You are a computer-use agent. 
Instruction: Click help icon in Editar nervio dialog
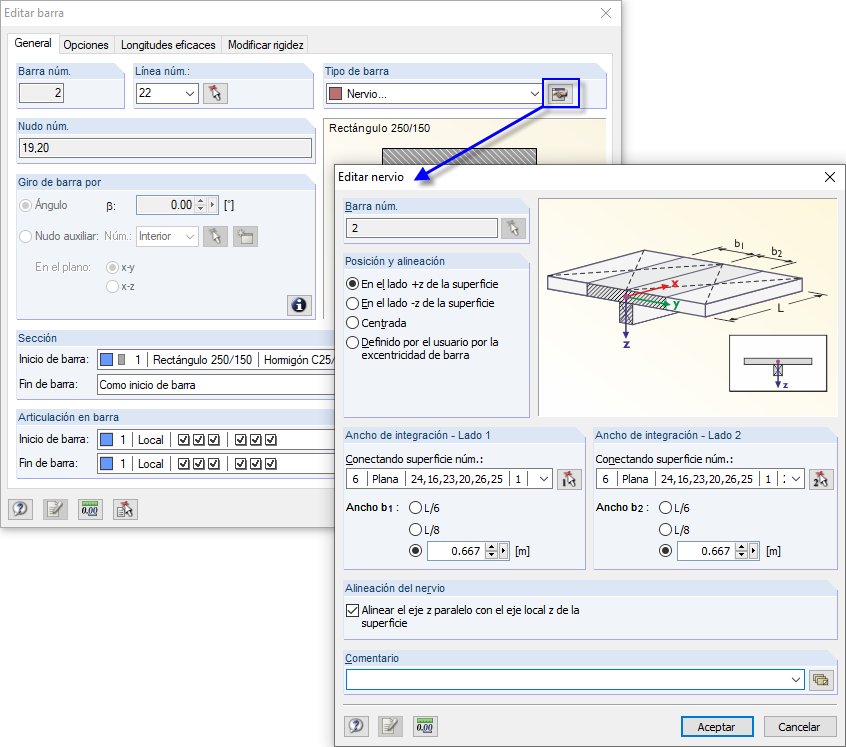click(356, 726)
